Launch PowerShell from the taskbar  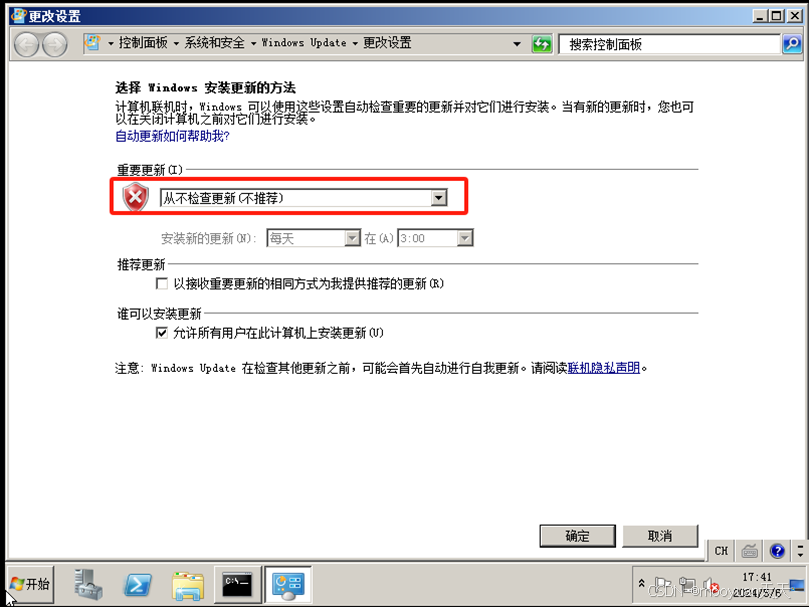point(137,585)
